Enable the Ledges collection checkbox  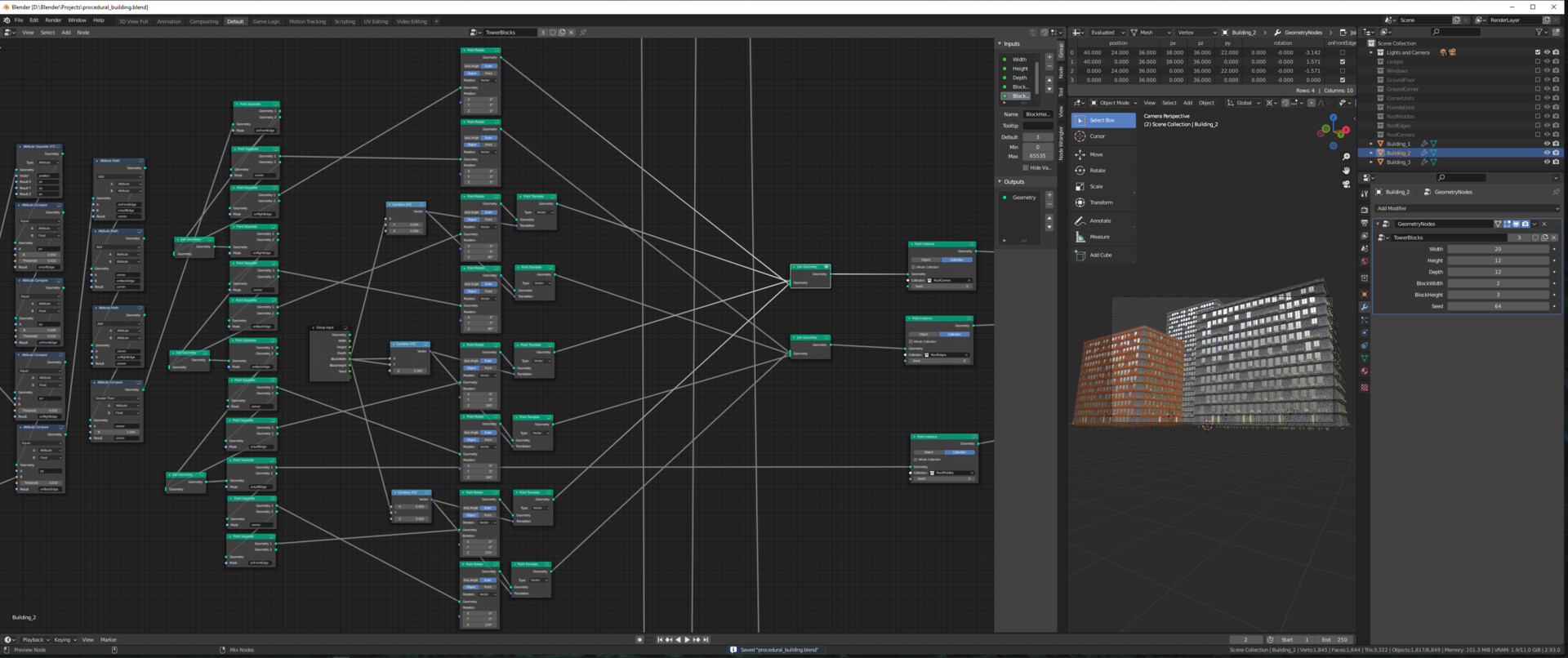(1537, 61)
